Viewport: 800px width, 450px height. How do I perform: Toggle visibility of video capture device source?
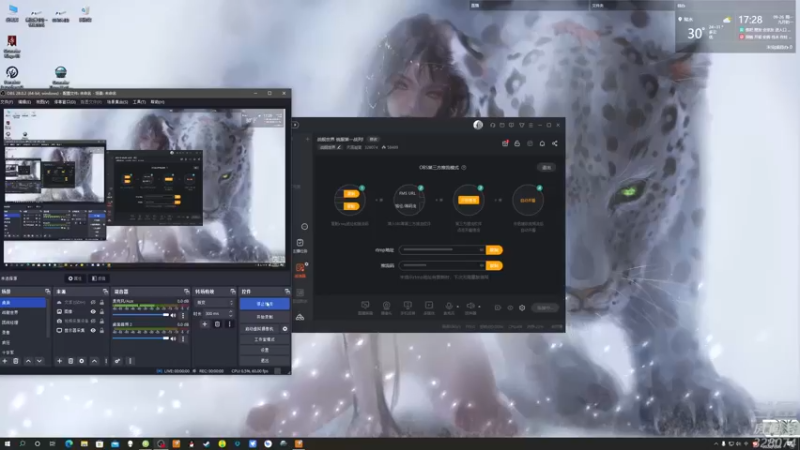(x=93, y=321)
